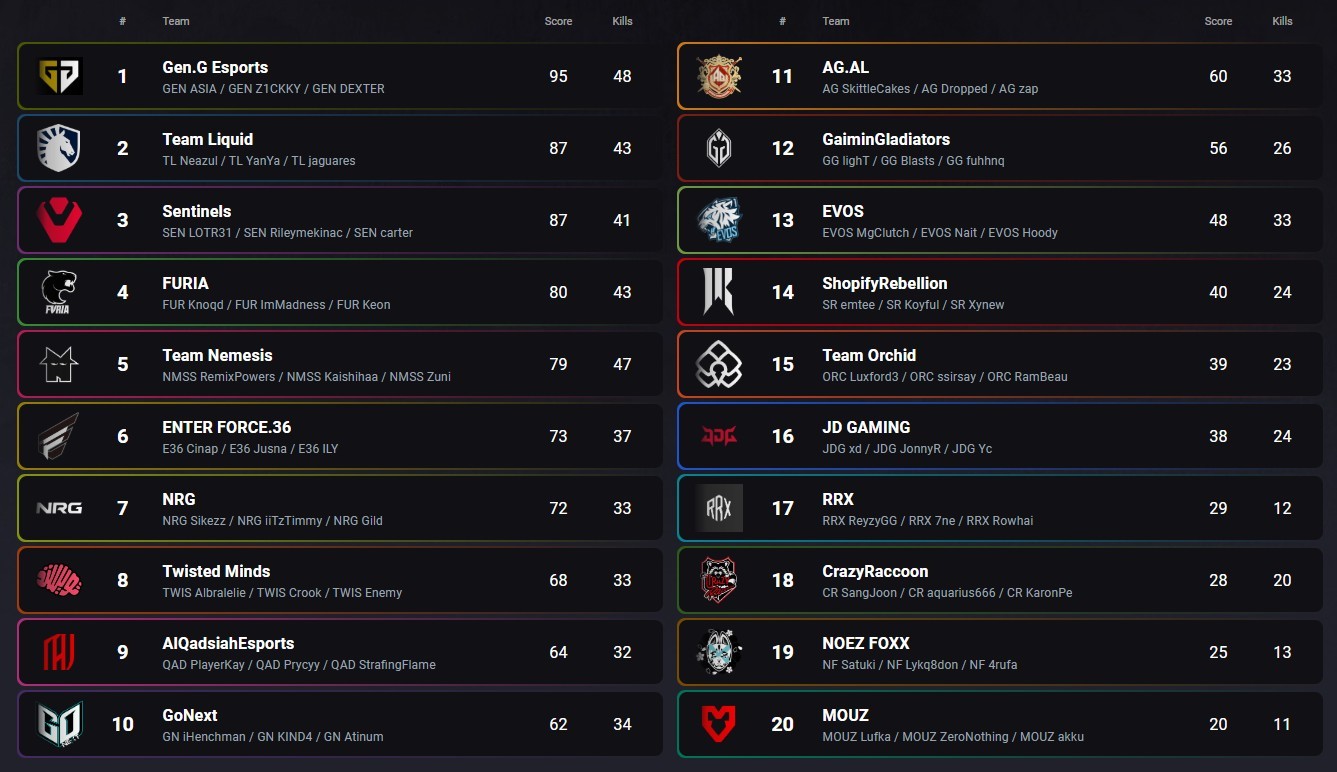Click the Gen.G Esports team logo
1337x772 pixels.
click(59, 76)
